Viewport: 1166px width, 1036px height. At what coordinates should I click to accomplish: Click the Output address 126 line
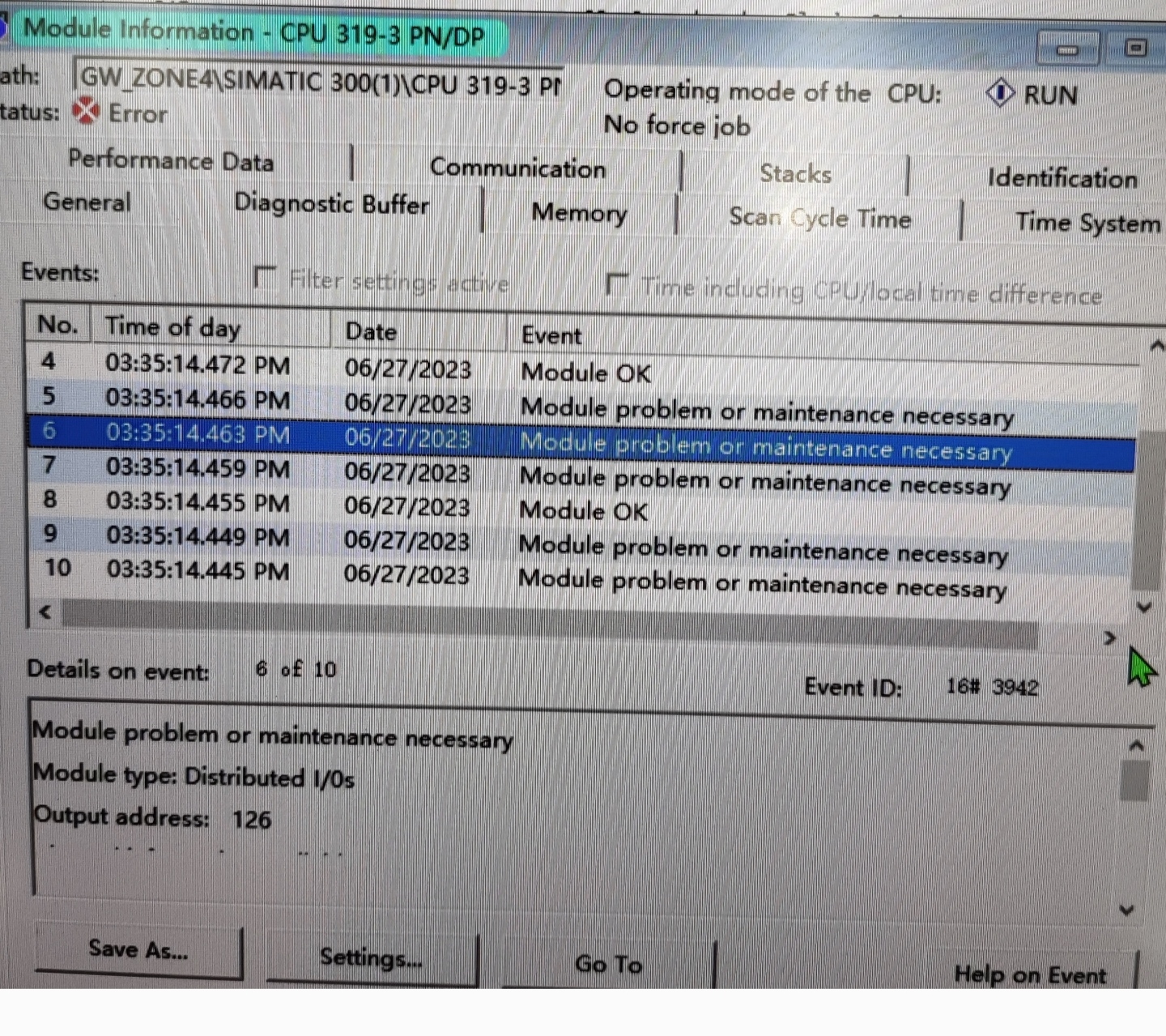coord(152,818)
